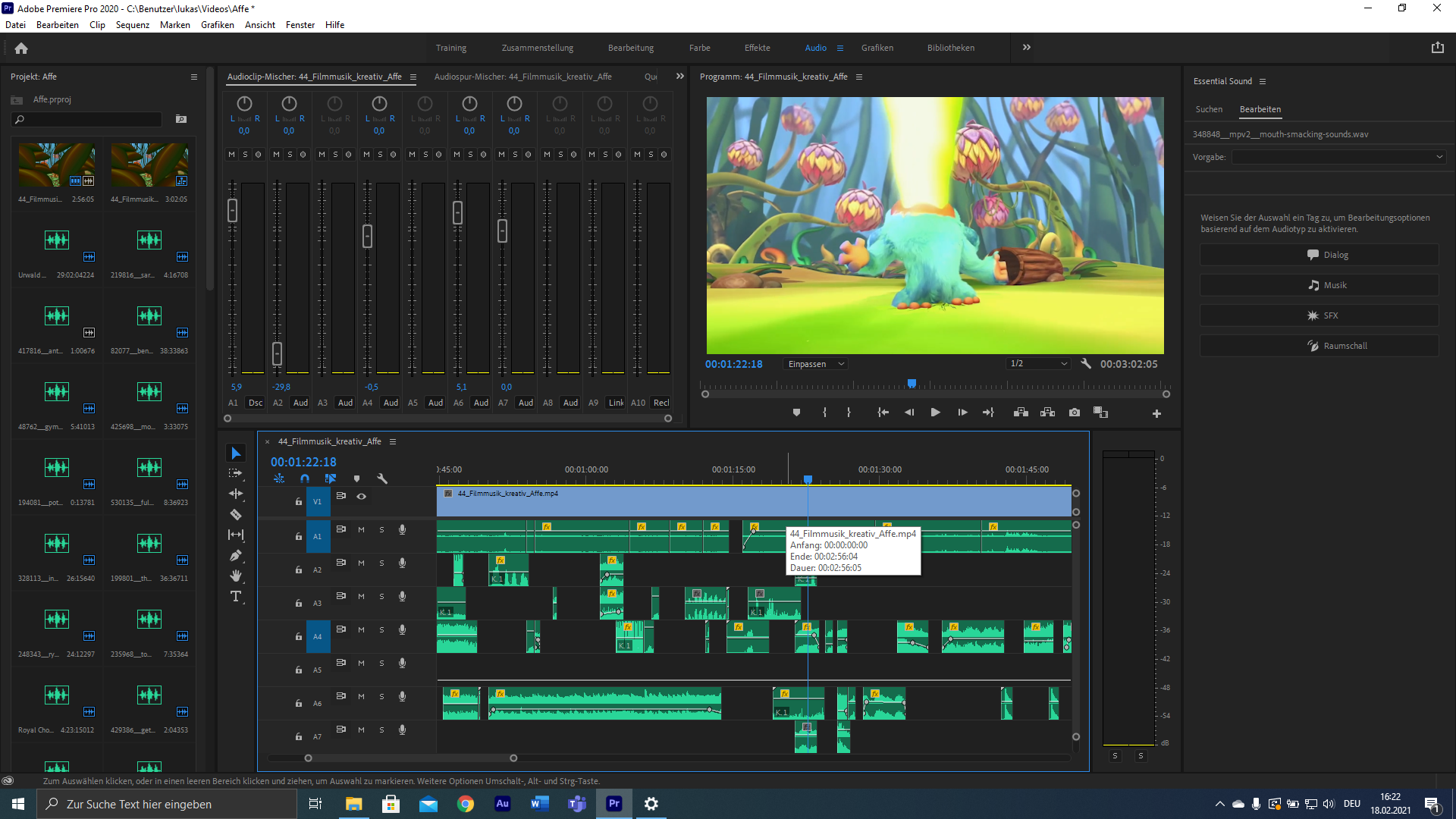Select the Track Select Forward tool

tap(236, 473)
